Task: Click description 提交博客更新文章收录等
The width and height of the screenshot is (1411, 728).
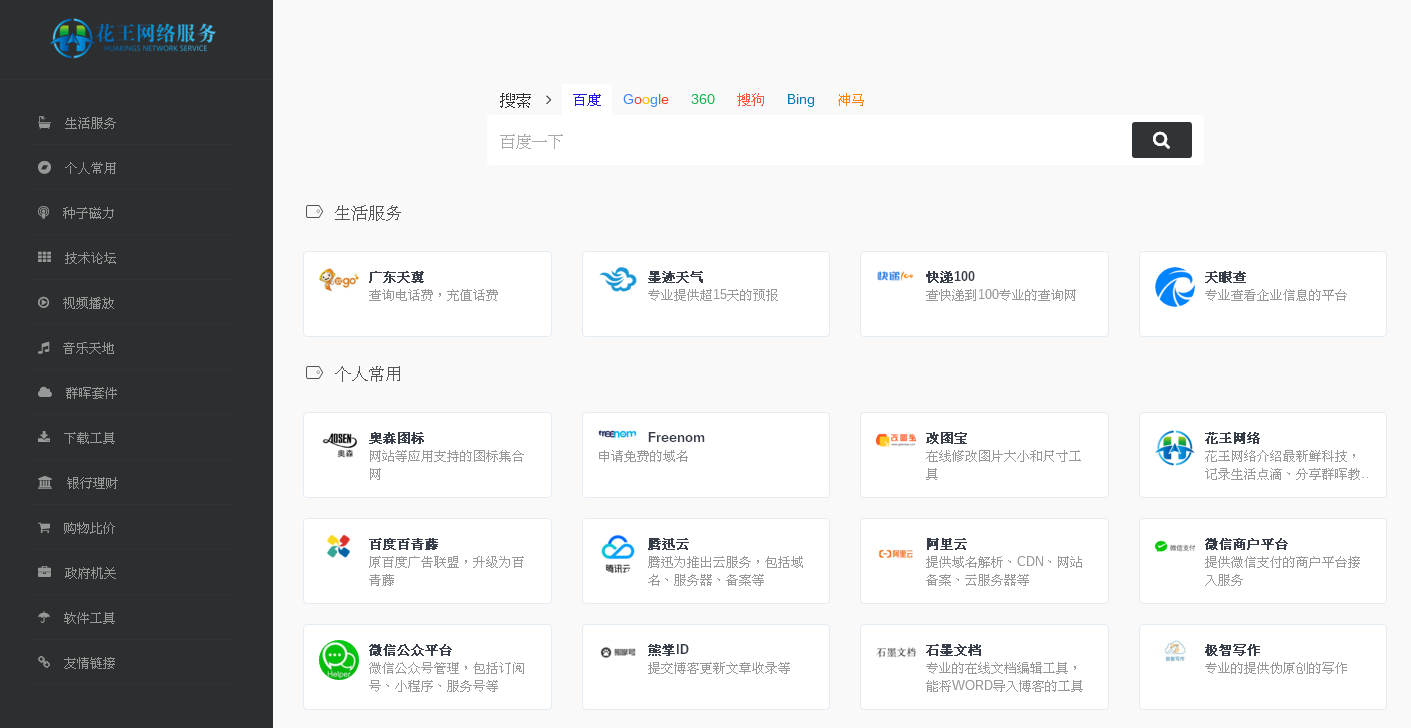Action: pos(719,668)
